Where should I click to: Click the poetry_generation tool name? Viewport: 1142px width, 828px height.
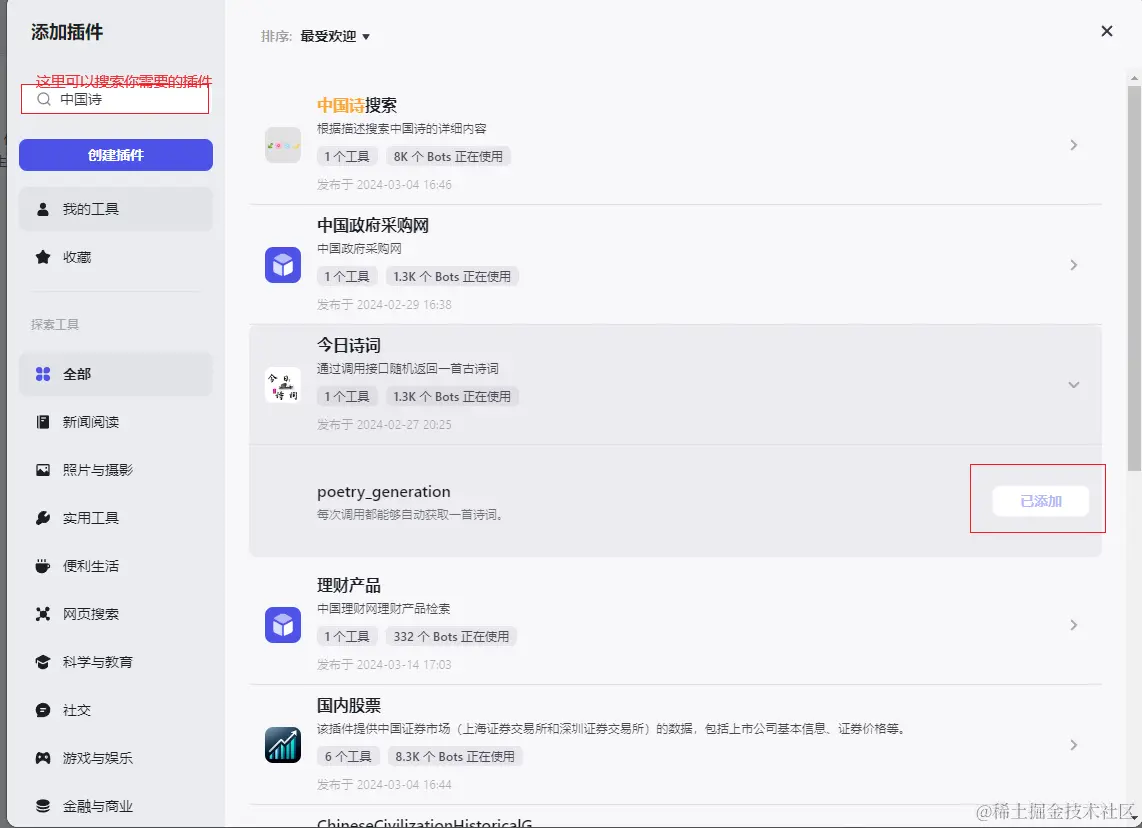[384, 492]
